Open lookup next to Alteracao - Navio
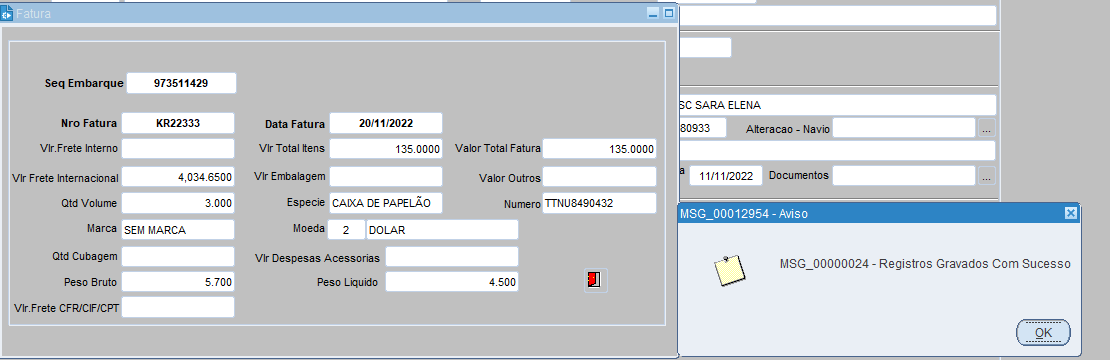 pos(987,128)
